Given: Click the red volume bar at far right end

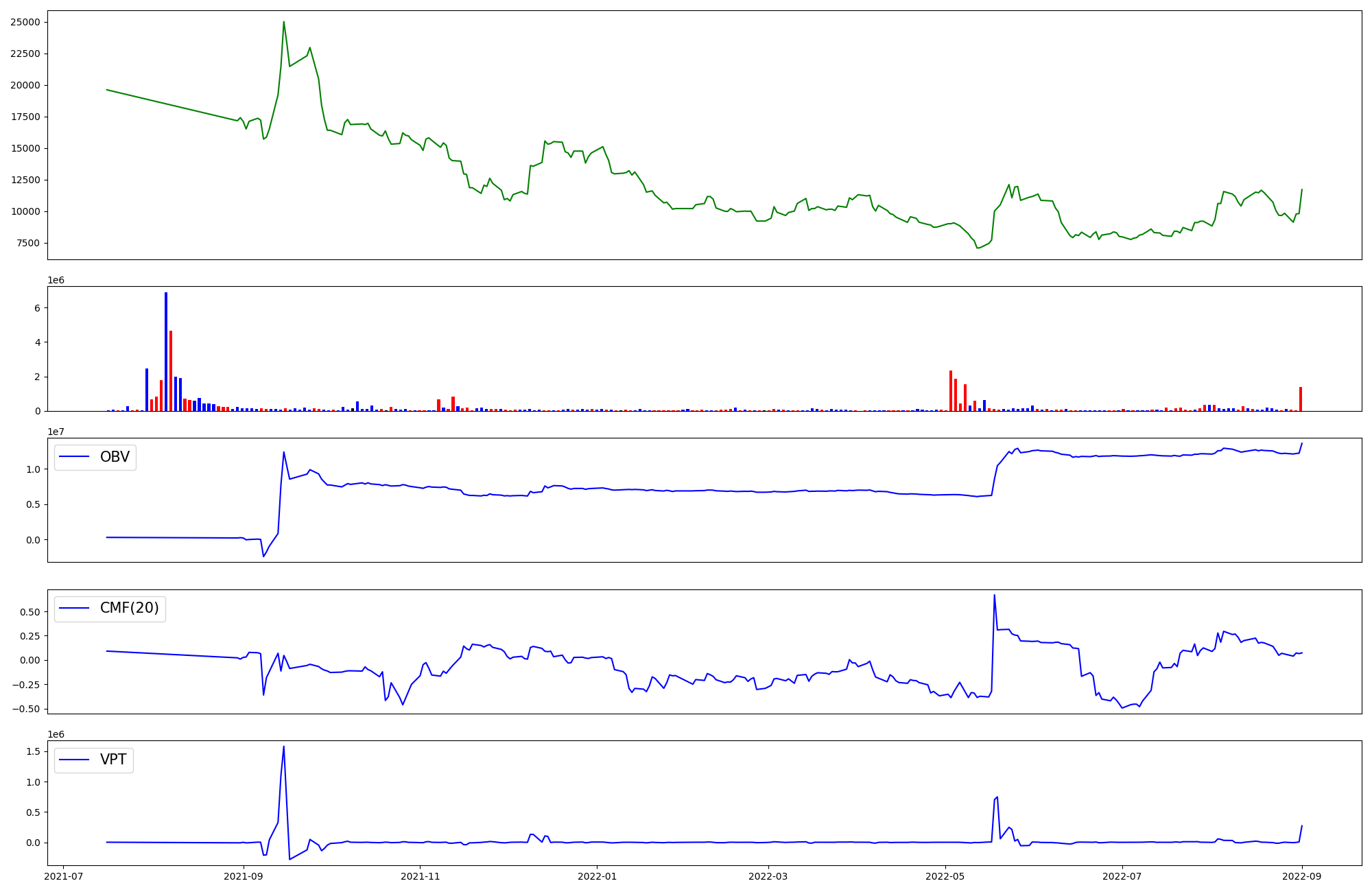Looking at the screenshot, I should pos(1301,399).
